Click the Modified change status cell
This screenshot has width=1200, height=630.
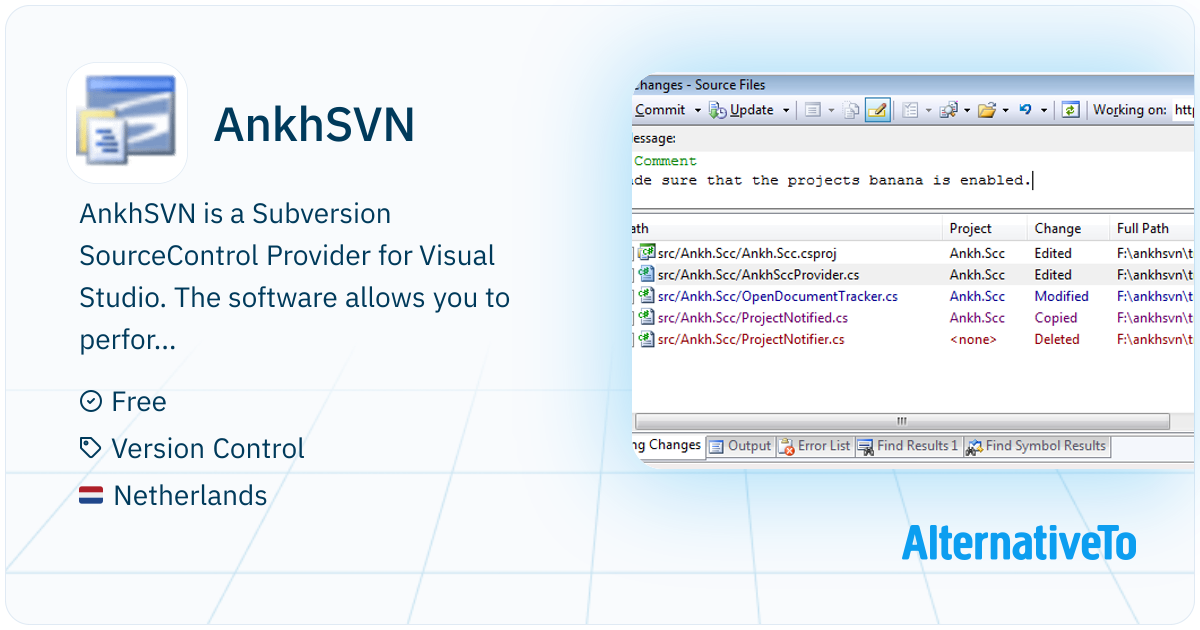tap(1061, 296)
